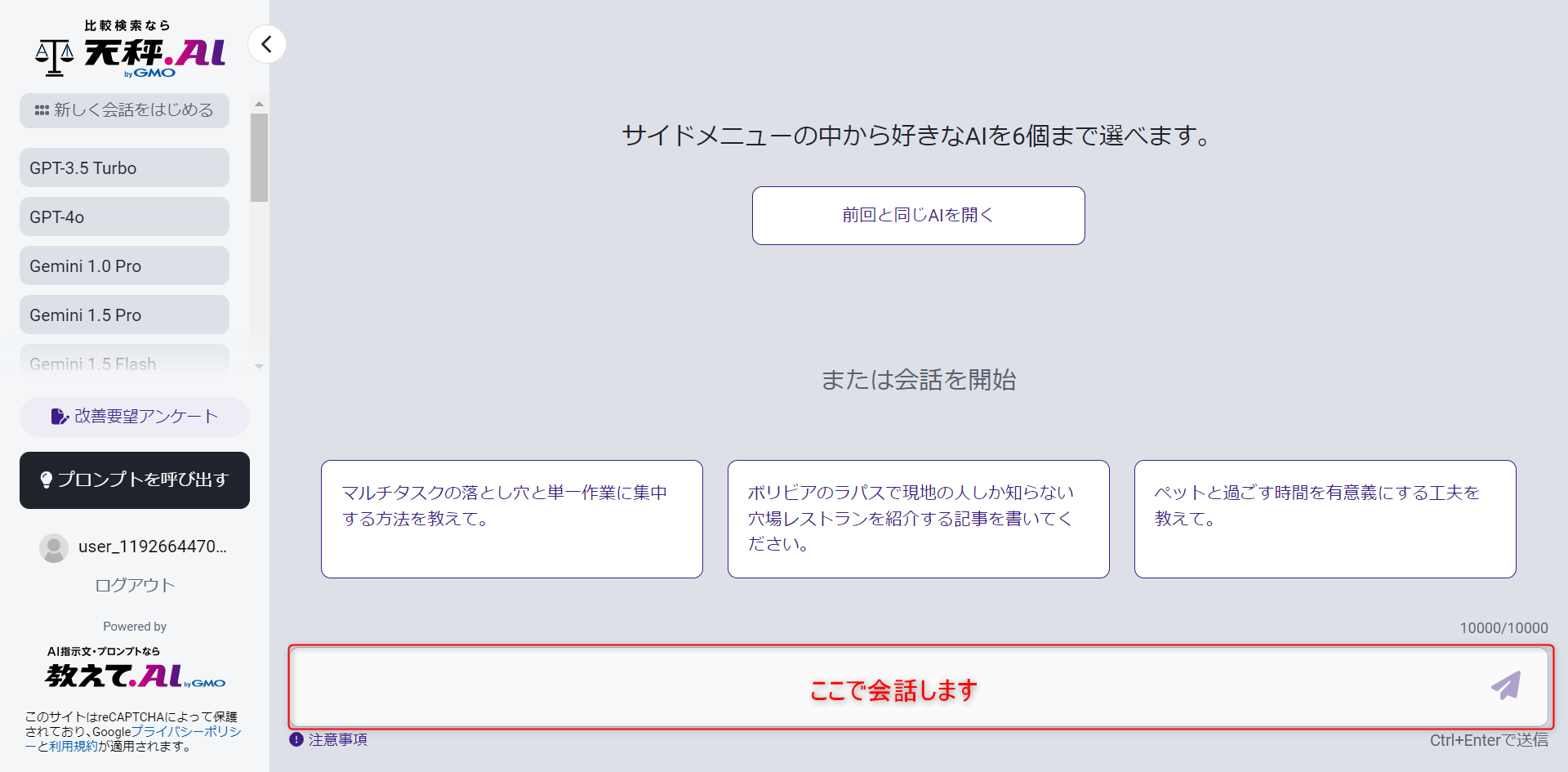The height and width of the screenshot is (772, 1568).
Task: Open the プライバシーポリシー link
Action: tap(186, 731)
